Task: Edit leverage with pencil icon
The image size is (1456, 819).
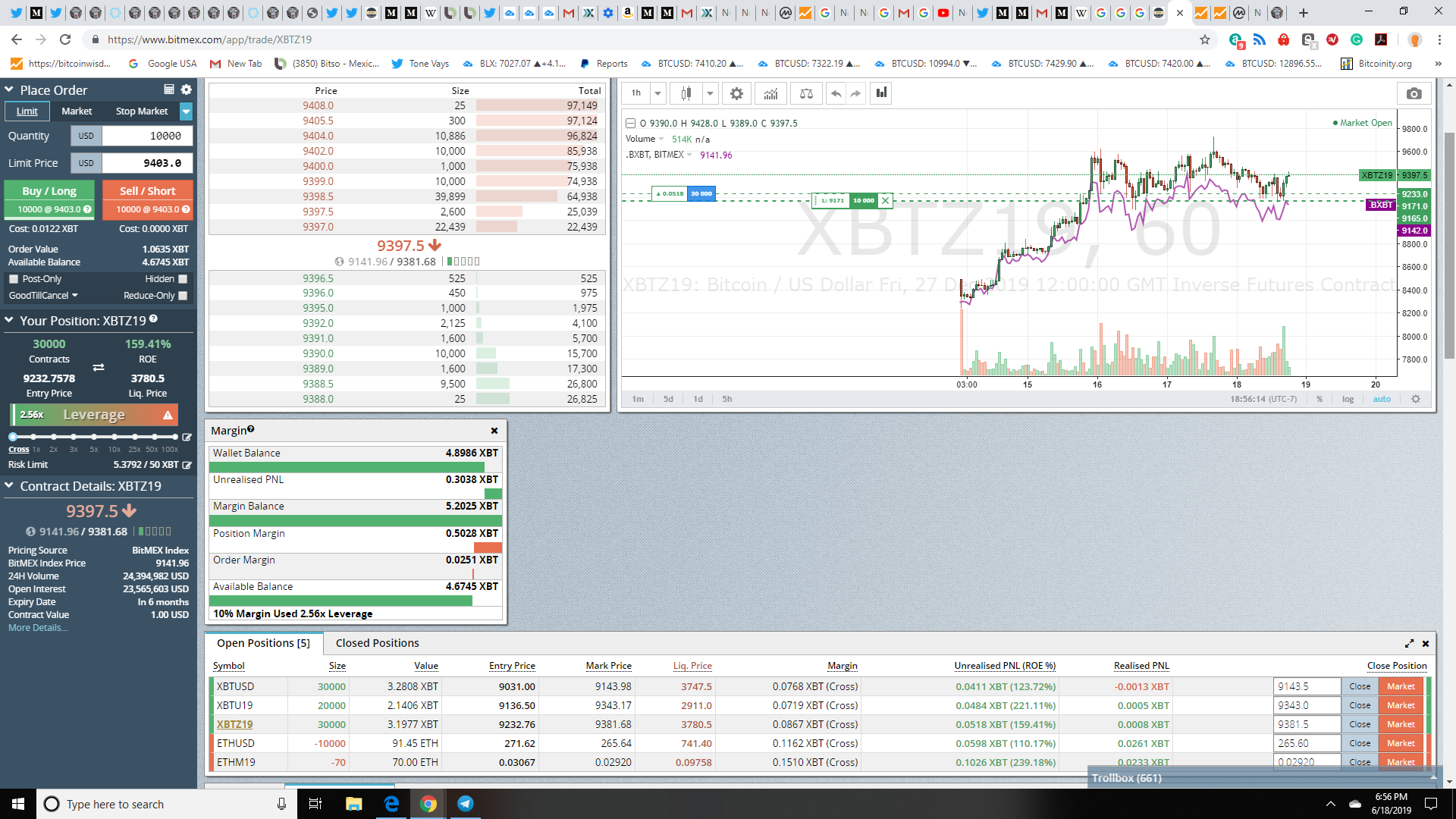Action: point(187,437)
